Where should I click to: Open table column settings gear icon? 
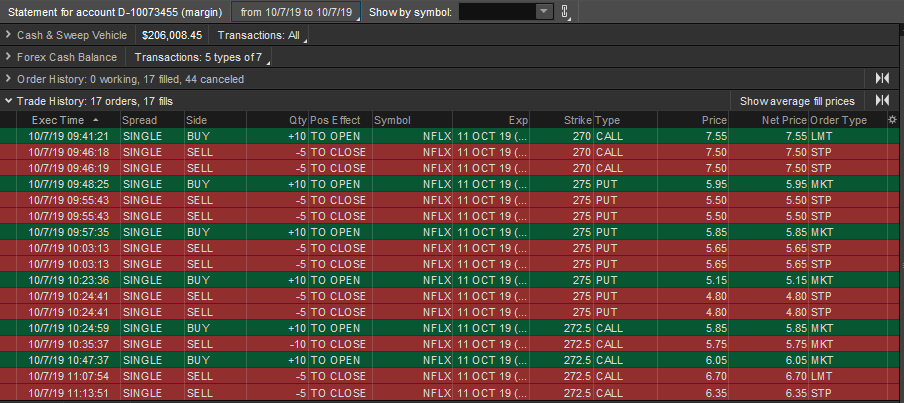(892, 120)
